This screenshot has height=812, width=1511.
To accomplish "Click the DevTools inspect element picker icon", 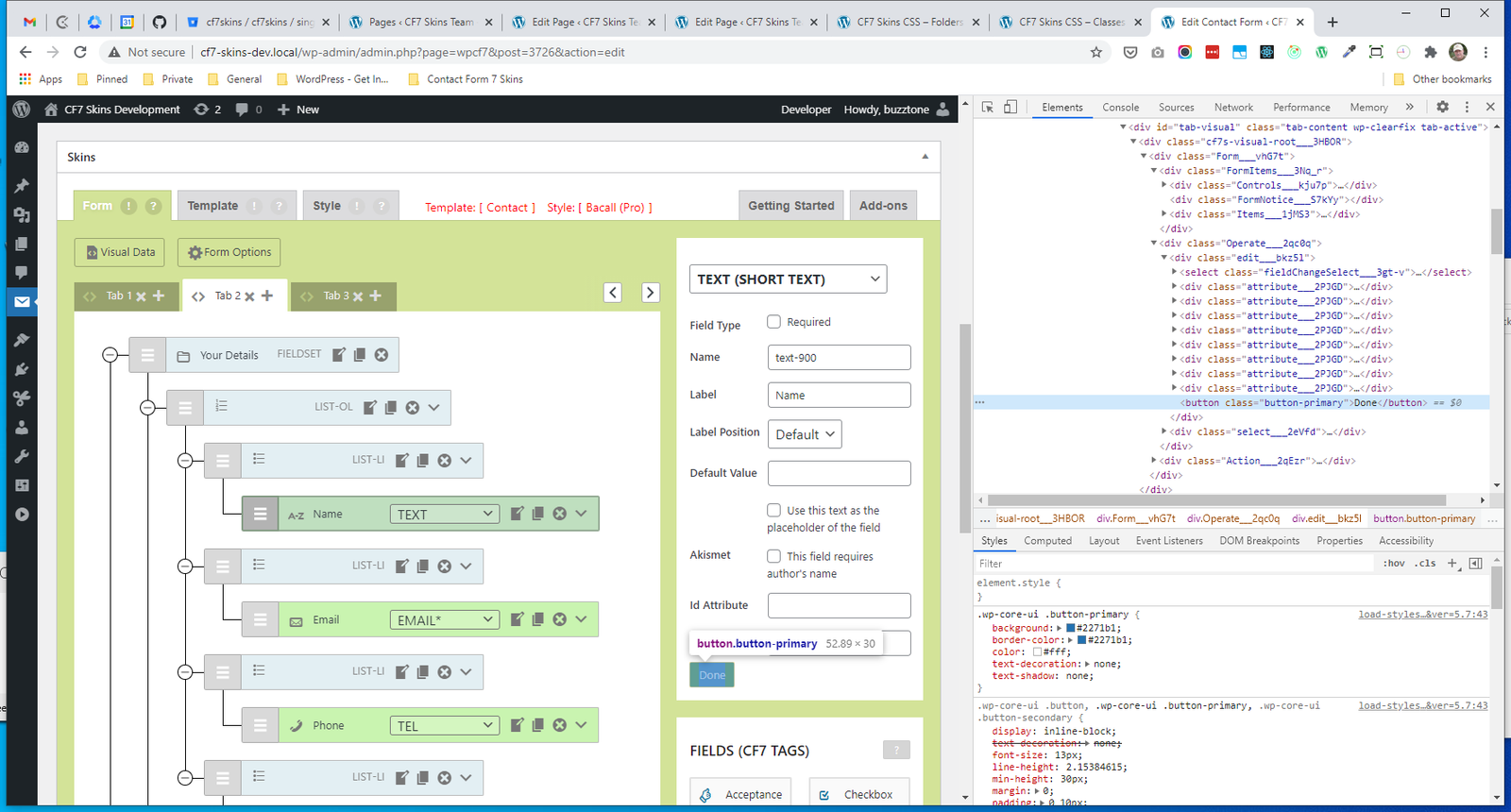I will click(988, 108).
